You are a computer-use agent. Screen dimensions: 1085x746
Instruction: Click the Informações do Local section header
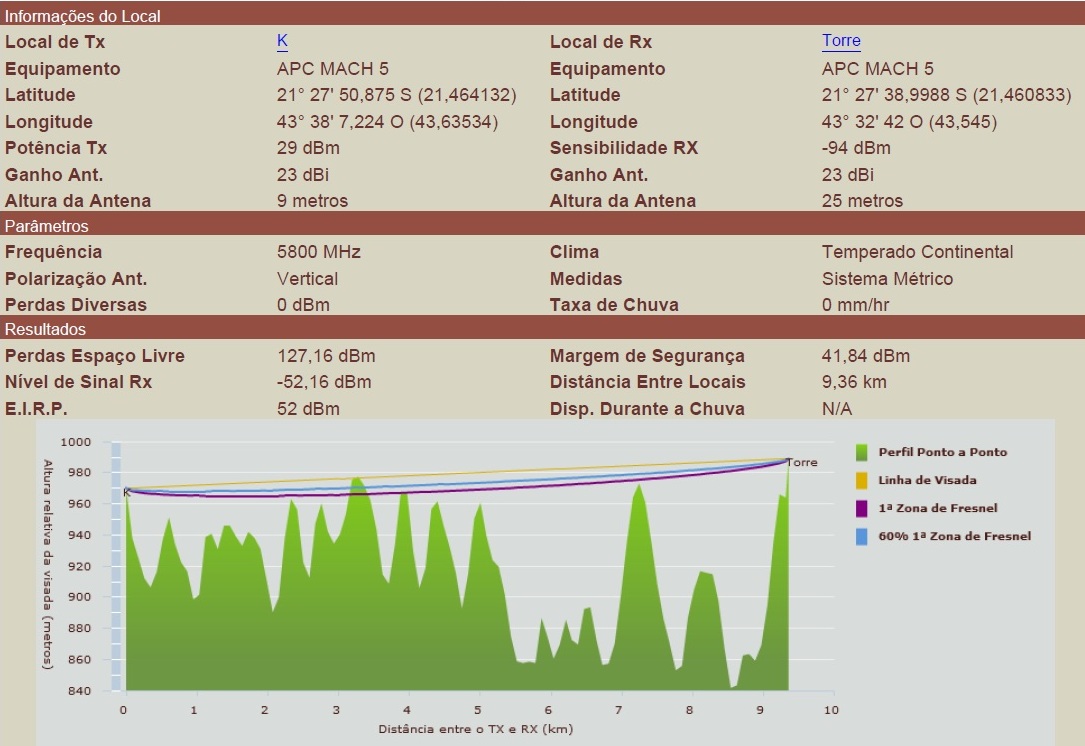click(542, 15)
